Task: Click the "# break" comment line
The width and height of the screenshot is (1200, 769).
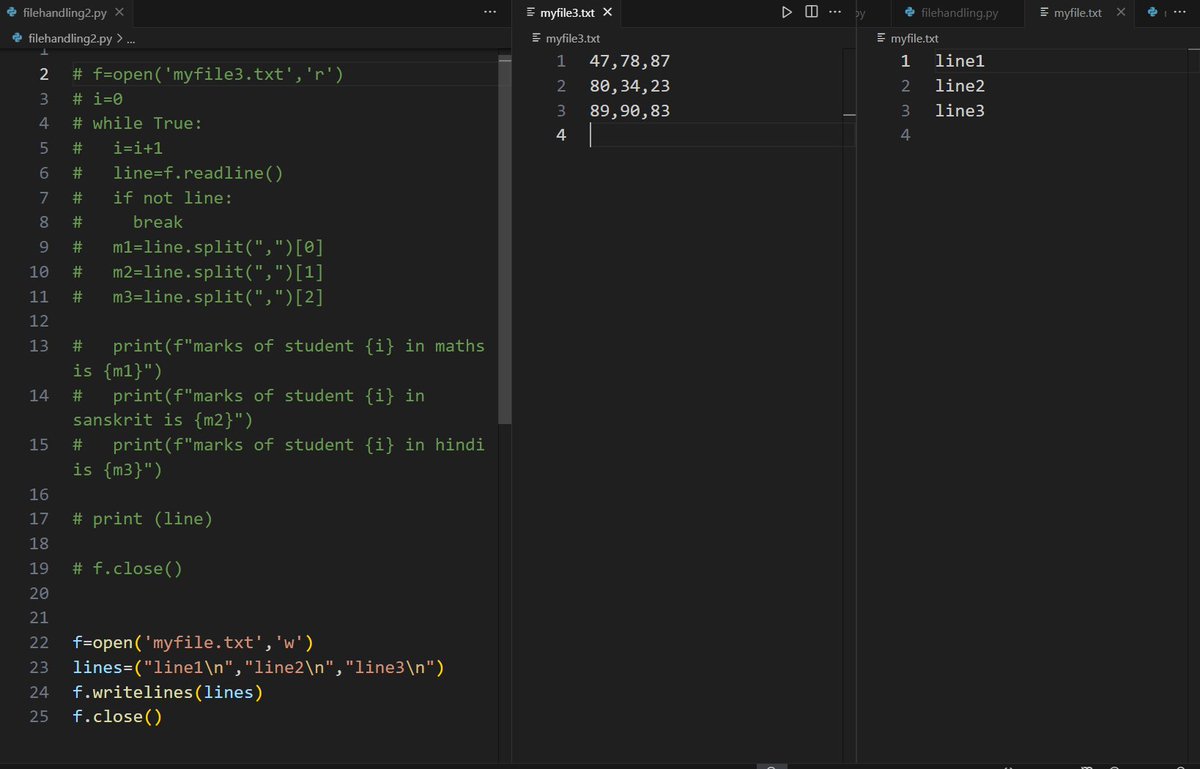Action: pos(128,222)
